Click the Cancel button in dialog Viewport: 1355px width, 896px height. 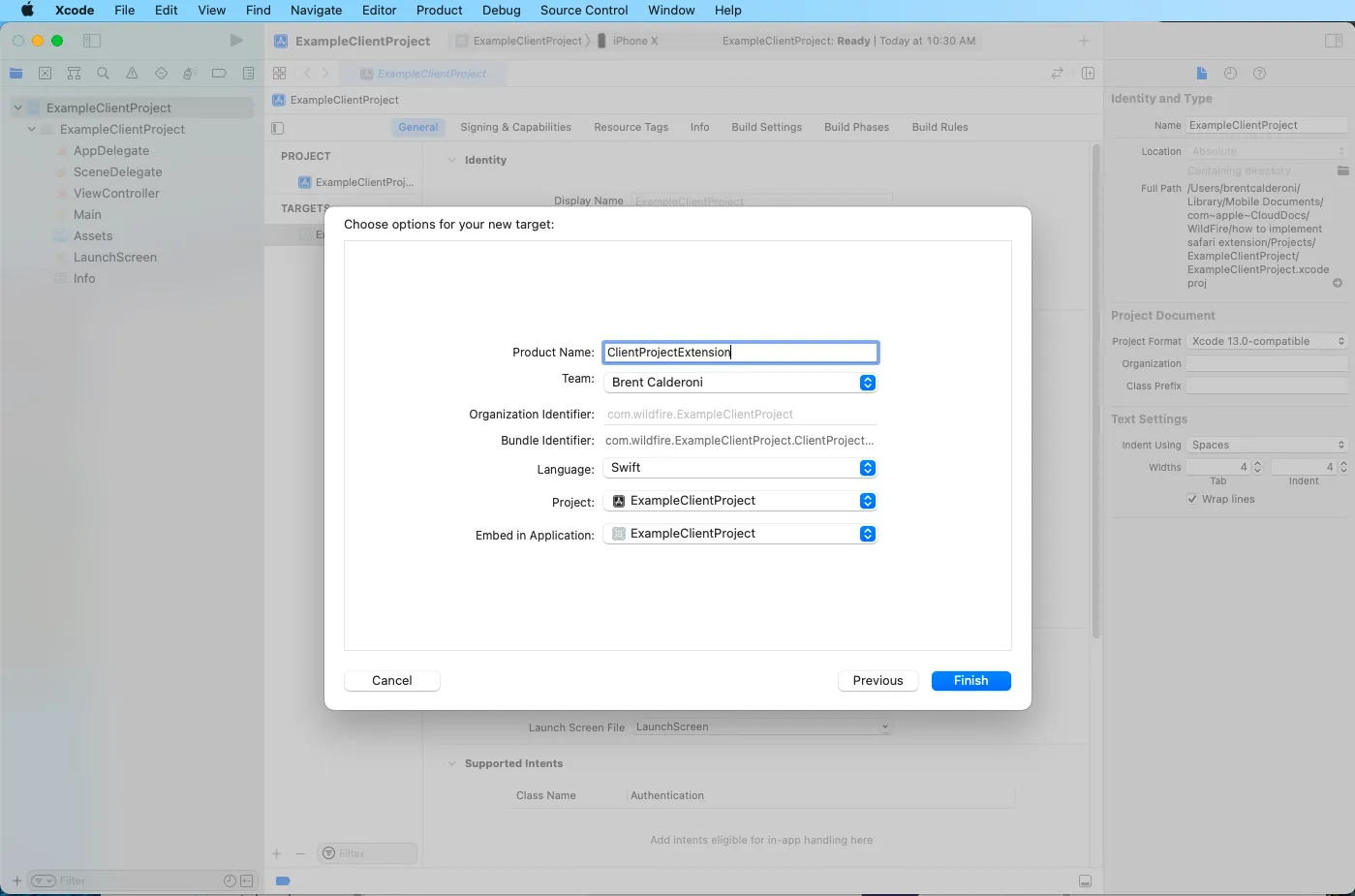point(392,681)
